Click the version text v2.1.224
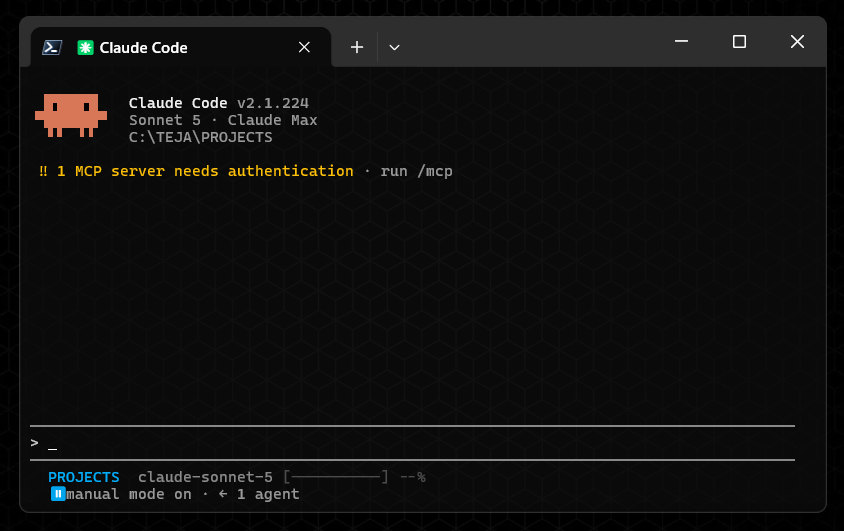 273,103
